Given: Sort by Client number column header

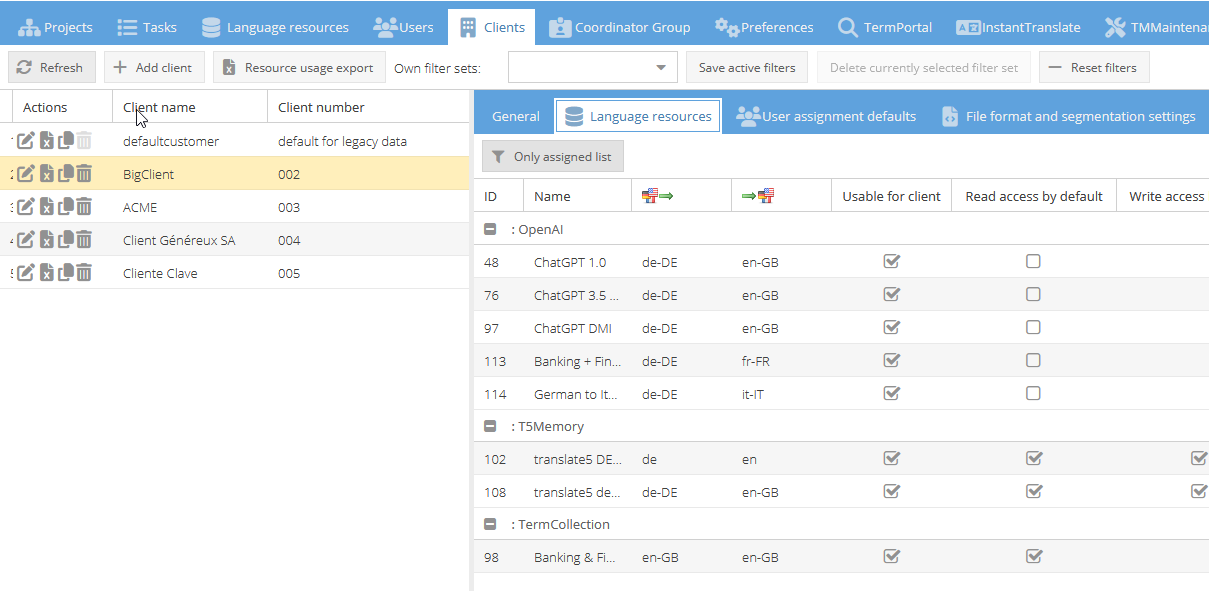Looking at the screenshot, I should [368, 107].
